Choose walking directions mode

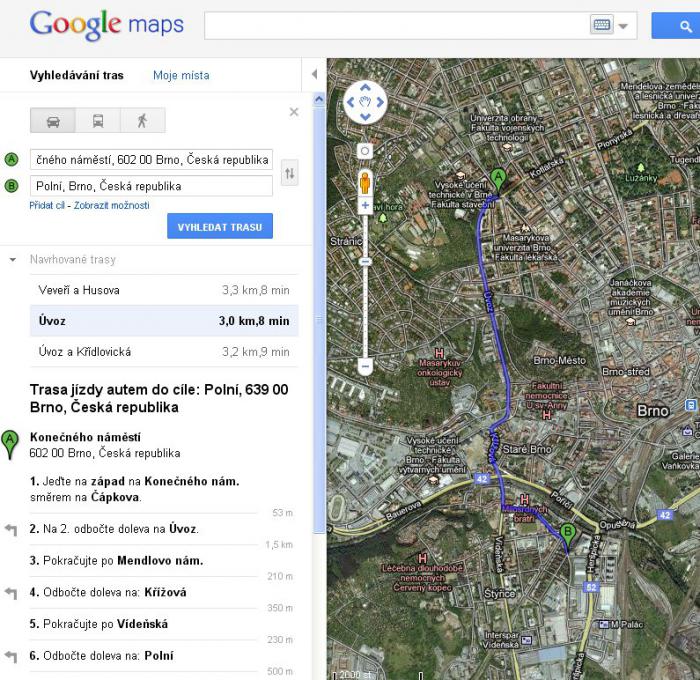click(142, 121)
